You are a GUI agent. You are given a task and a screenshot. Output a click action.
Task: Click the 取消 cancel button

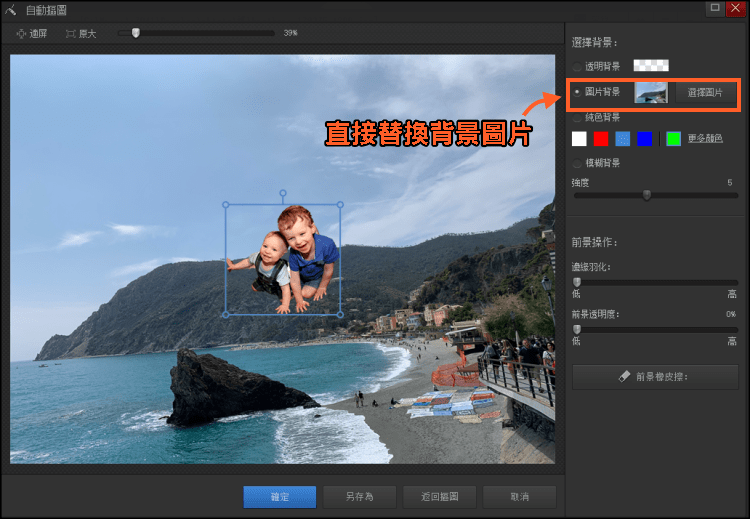click(519, 497)
